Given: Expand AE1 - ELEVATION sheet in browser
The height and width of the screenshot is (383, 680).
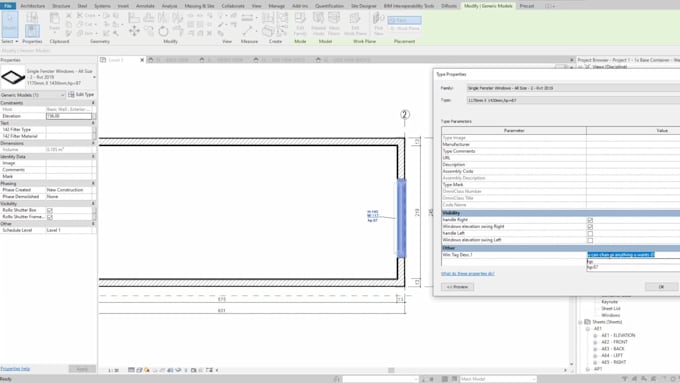Looking at the screenshot, I should 595,336.
